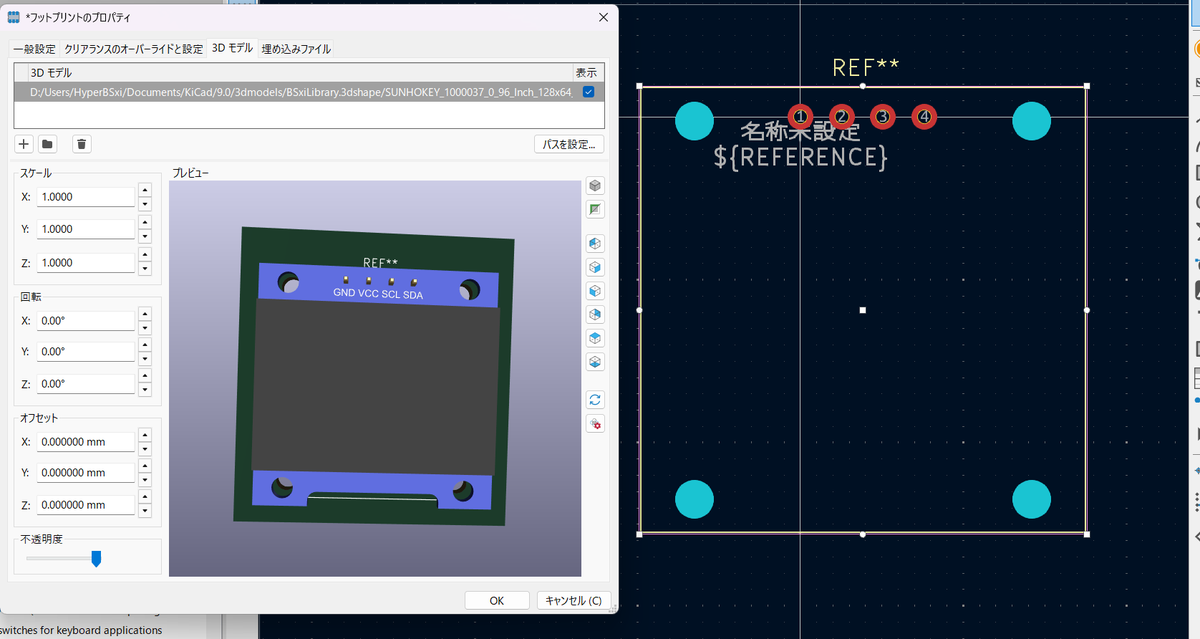Select bottom-left mounting hole in canvas
Image resolution: width=1200 pixels, height=639 pixels.
coord(694,499)
